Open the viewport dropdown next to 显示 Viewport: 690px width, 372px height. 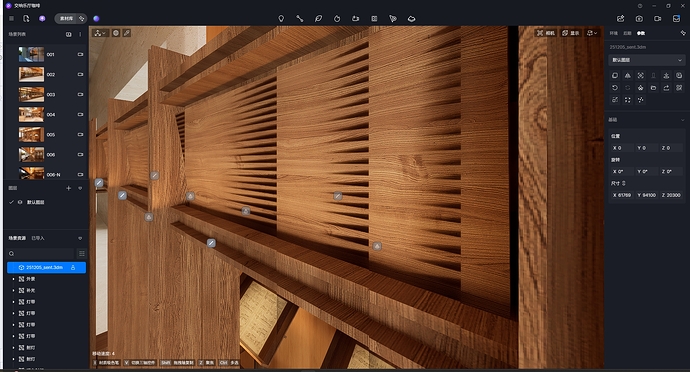click(592, 33)
